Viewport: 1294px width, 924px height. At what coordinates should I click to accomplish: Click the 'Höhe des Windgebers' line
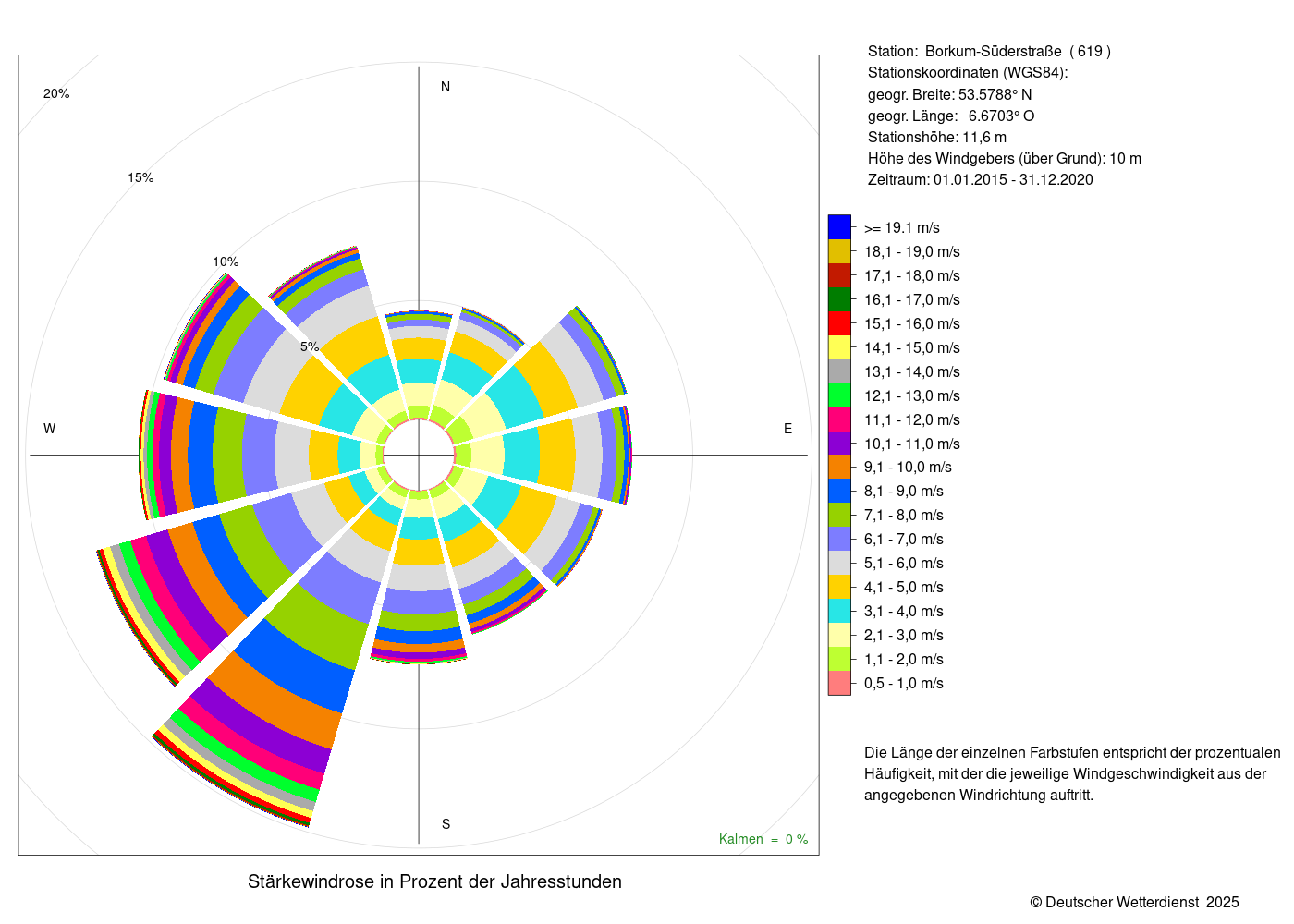(1005, 159)
